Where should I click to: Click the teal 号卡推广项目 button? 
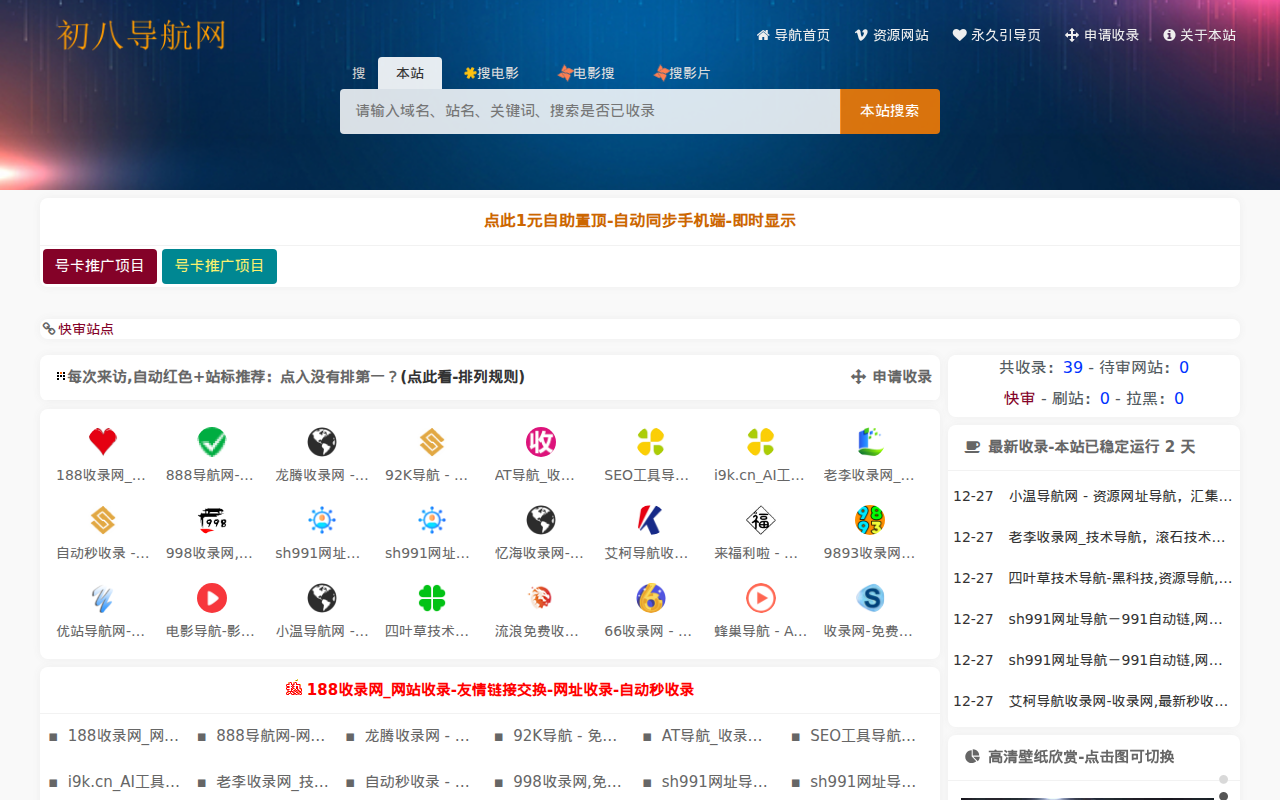[x=219, y=266]
